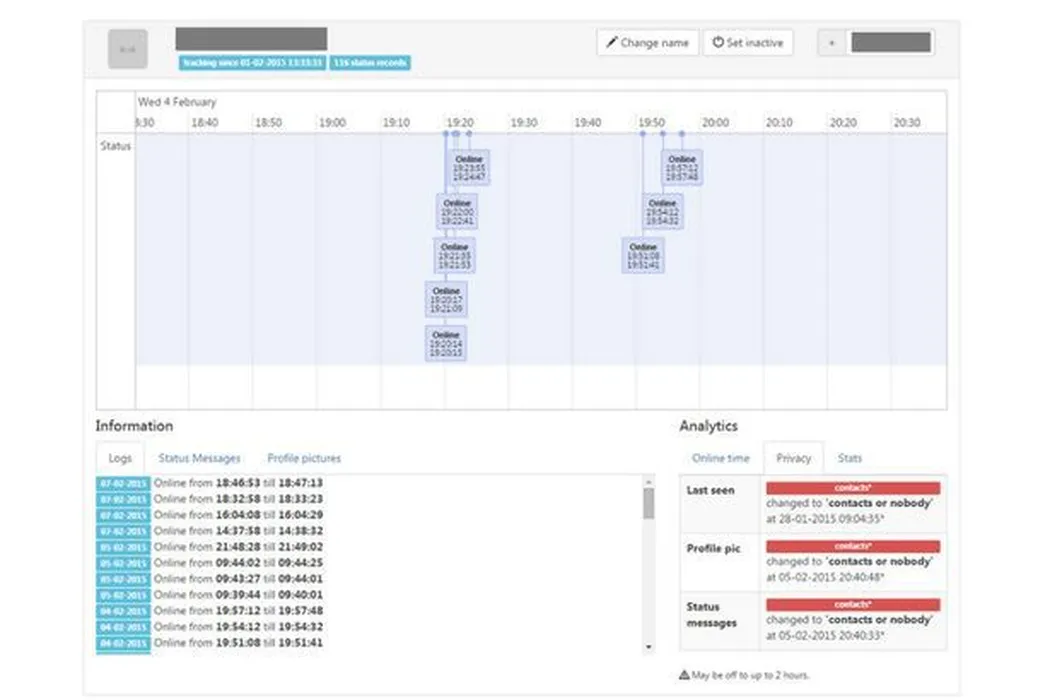Open the Stats tab in Analytics
The width and height of the screenshot is (1050, 700).
(x=849, y=458)
